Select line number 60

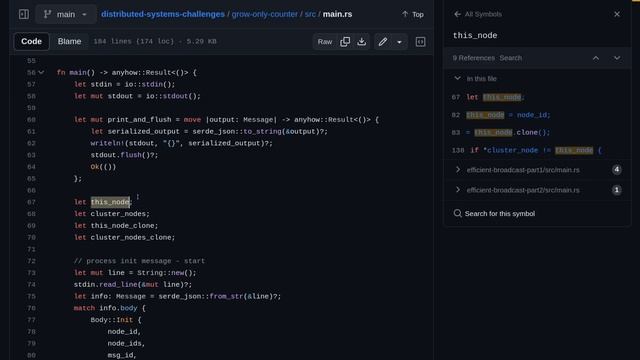point(31,120)
